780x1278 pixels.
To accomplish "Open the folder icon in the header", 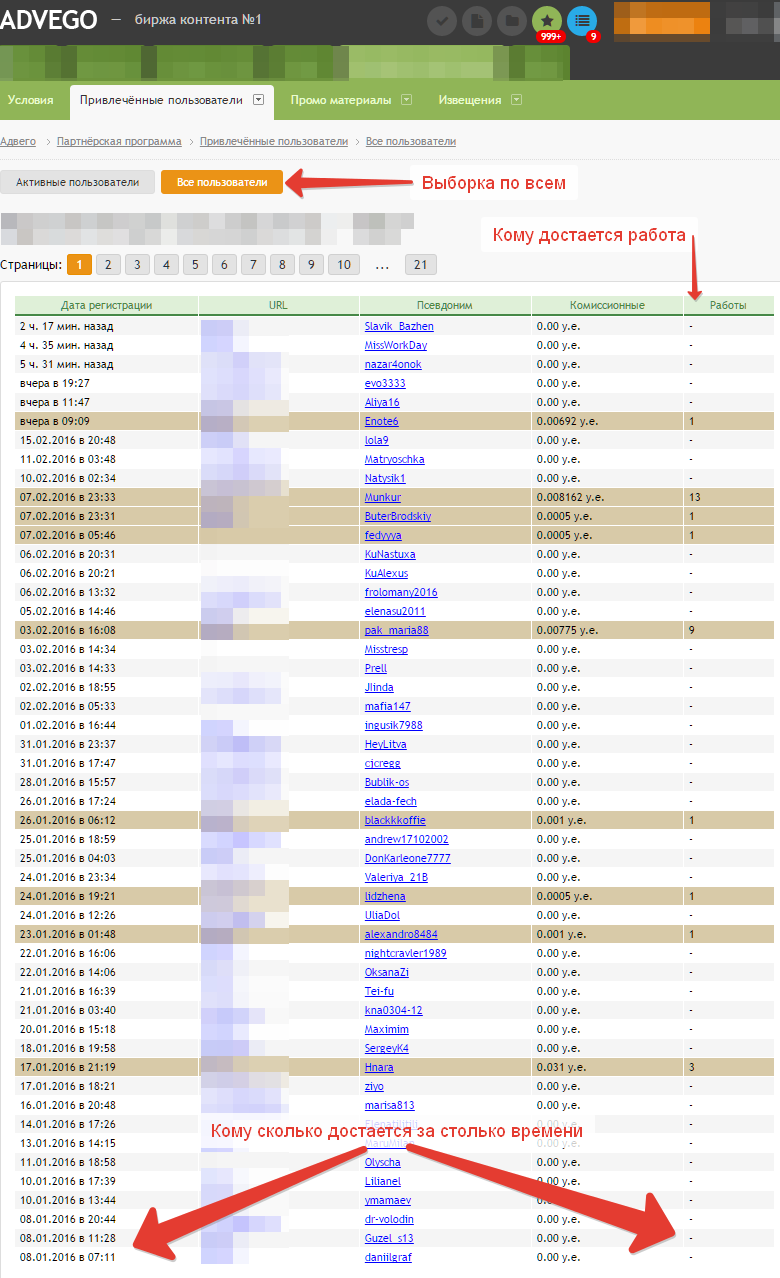I will [x=511, y=20].
